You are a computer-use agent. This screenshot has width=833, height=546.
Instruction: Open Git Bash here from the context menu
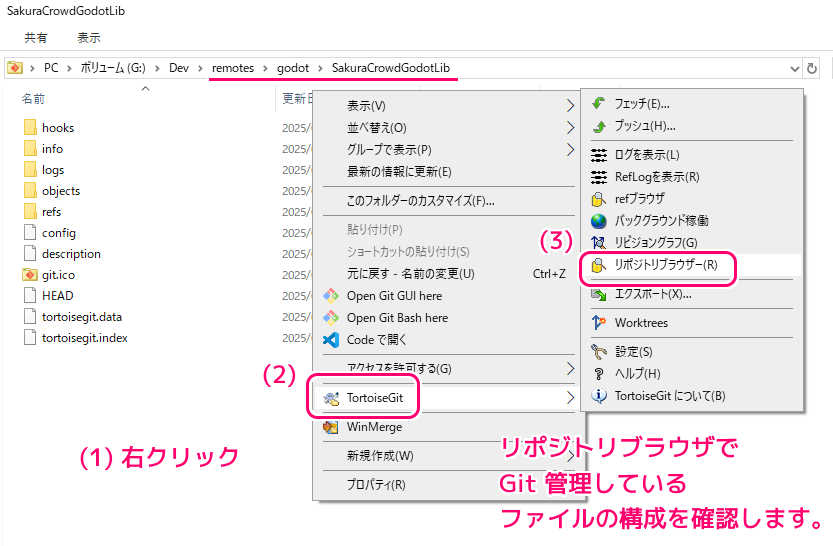click(x=395, y=318)
